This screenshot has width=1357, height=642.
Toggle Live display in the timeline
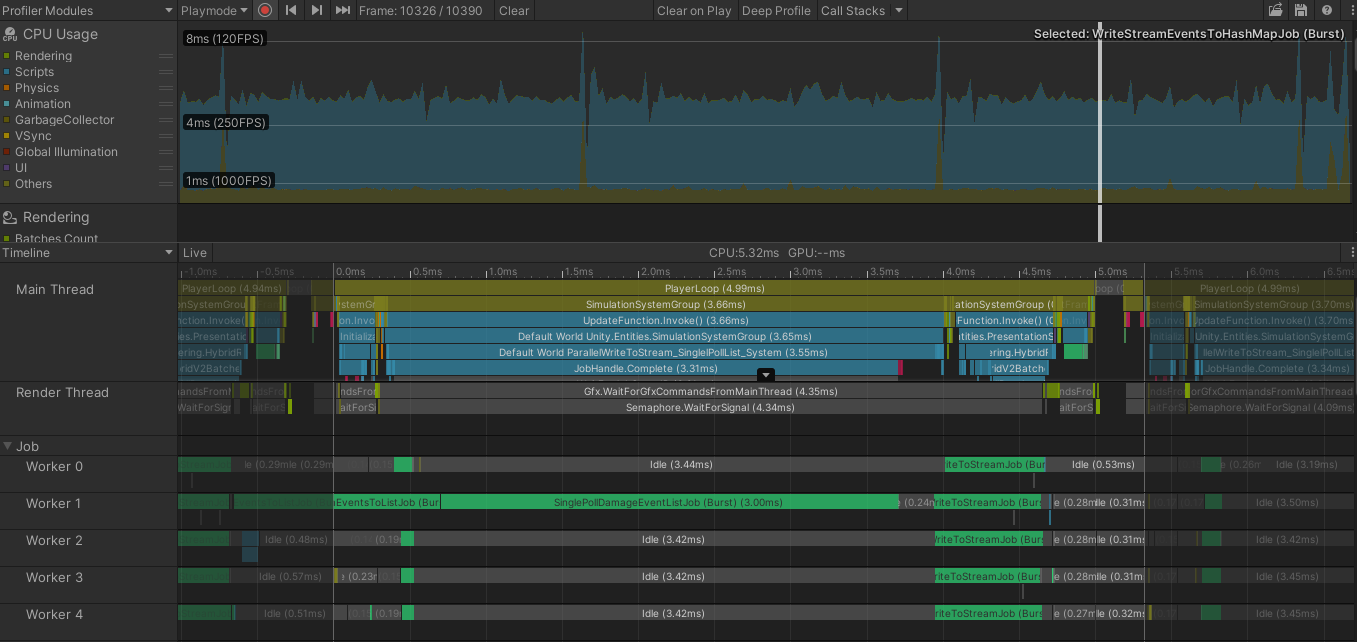coord(194,252)
